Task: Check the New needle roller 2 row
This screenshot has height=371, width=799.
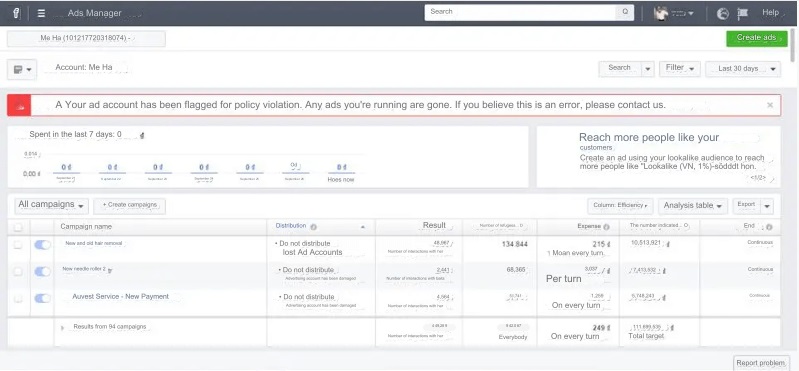Action: [x=18, y=272]
